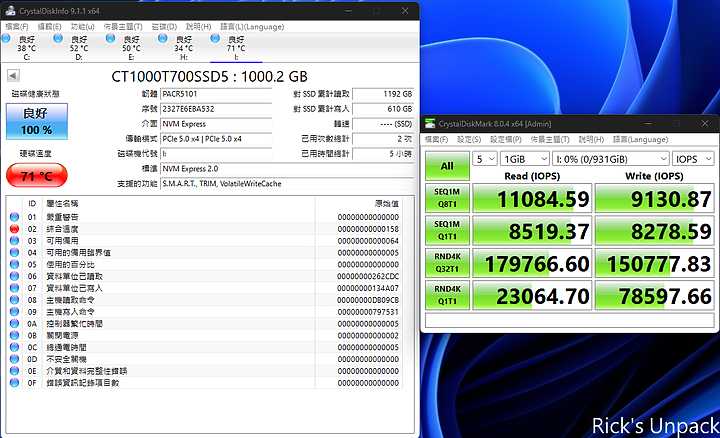Open the drive dropdown I: 0% (0/931GiB)
720x438 pixels.
tap(611, 159)
